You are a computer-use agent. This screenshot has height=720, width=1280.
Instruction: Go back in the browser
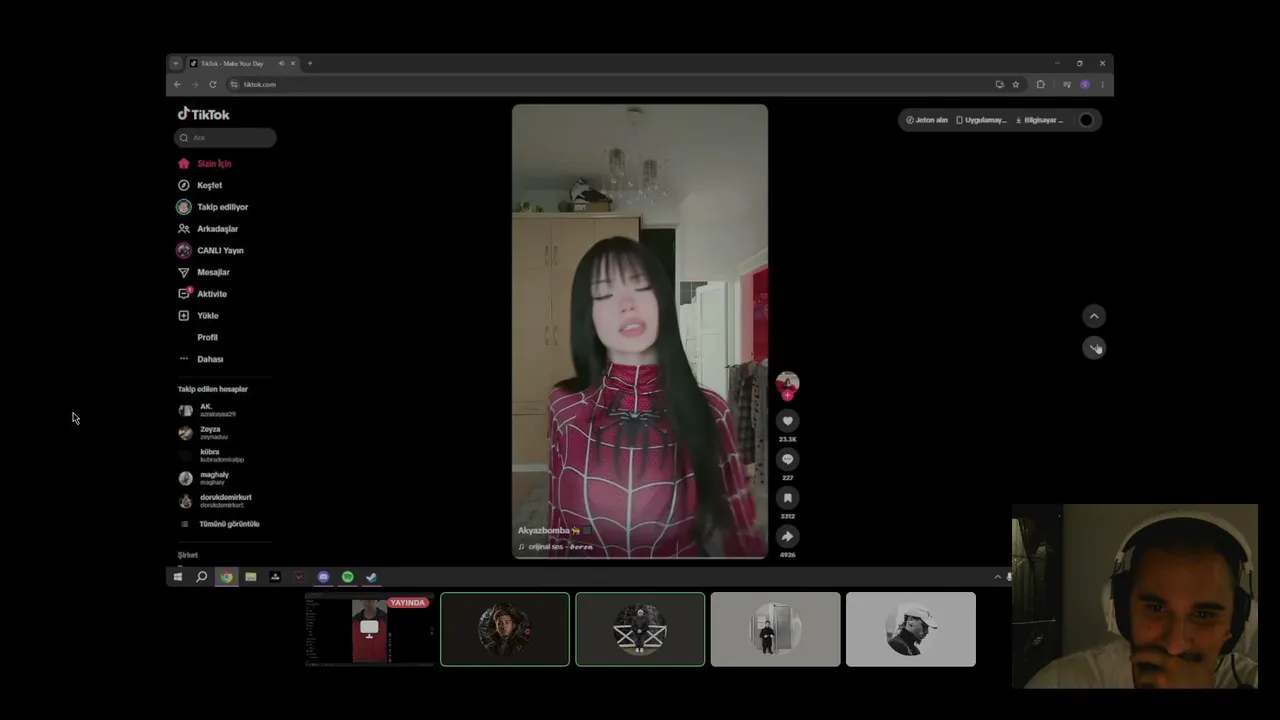tap(177, 84)
